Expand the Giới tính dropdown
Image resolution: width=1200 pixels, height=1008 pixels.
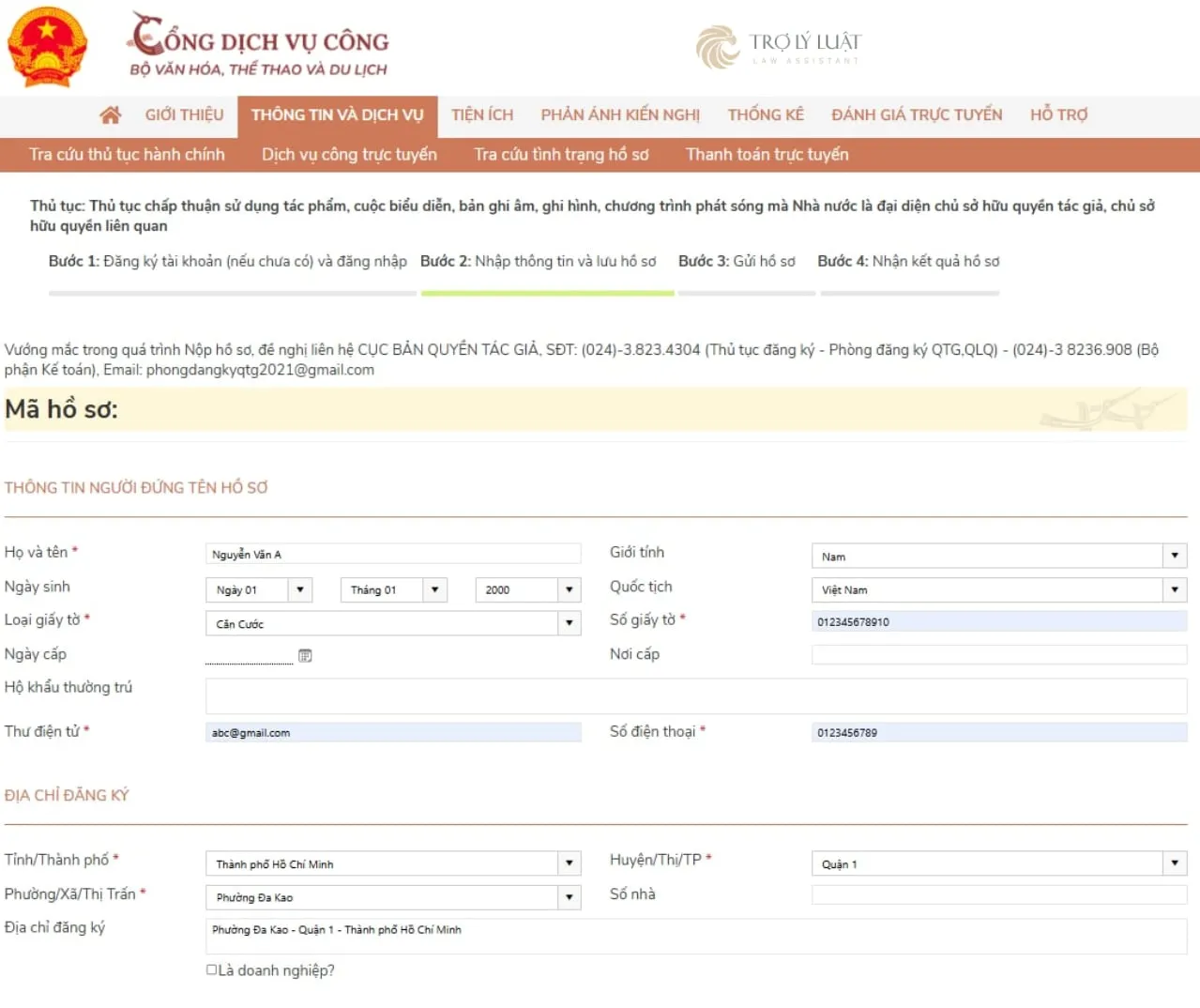[x=1174, y=556]
